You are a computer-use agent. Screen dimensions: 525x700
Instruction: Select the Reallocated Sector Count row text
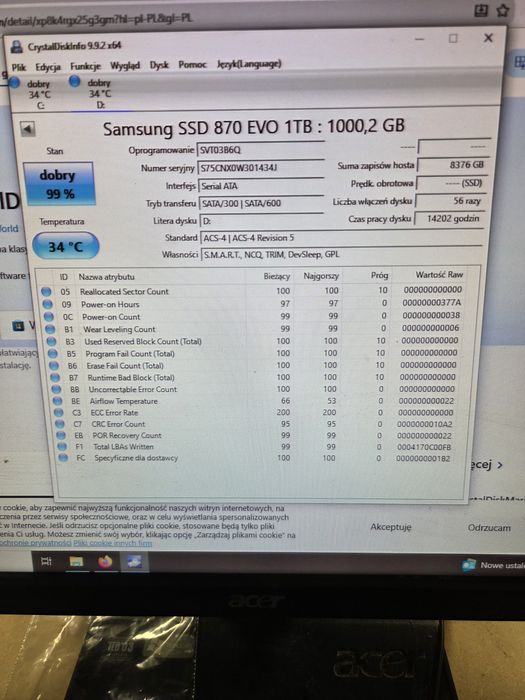pos(124,292)
